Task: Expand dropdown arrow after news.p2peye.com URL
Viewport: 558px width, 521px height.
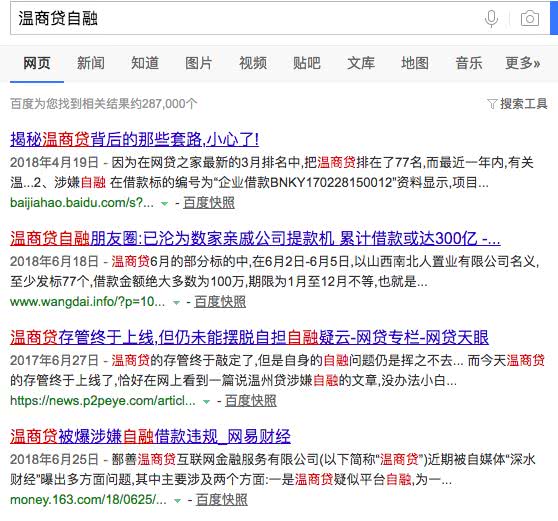Action: click(206, 401)
